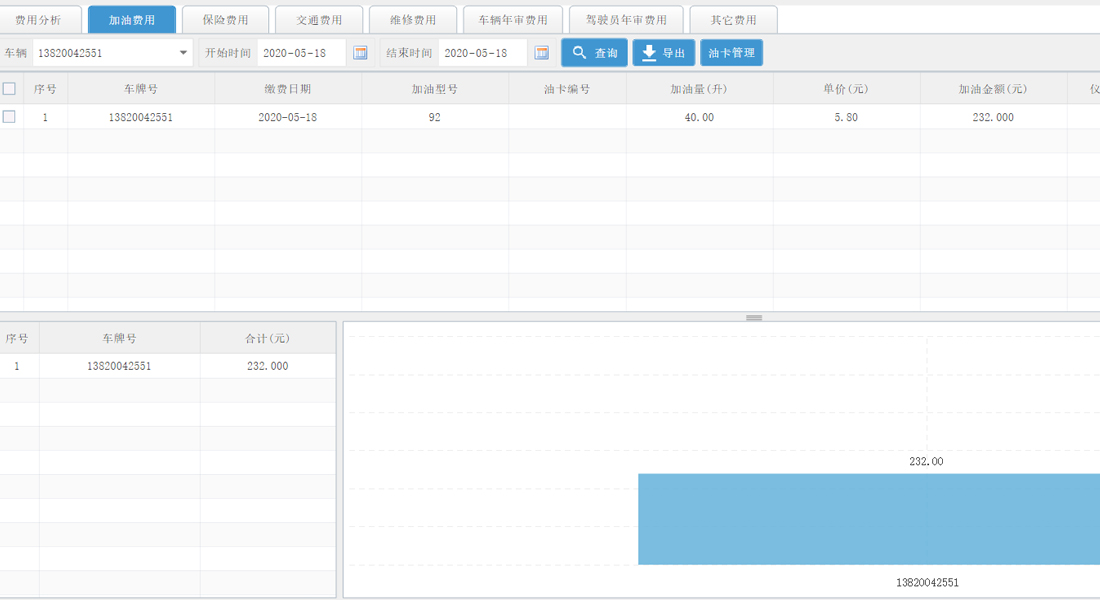This screenshot has width=1100, height=600.
Task: Click the 查询 search button
Action: (x=594, y=53)
